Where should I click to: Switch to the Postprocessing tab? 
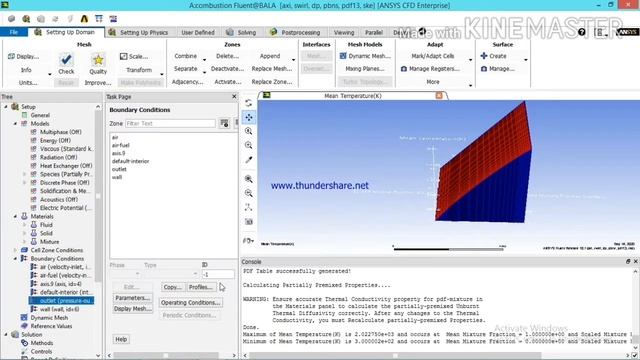295,32
